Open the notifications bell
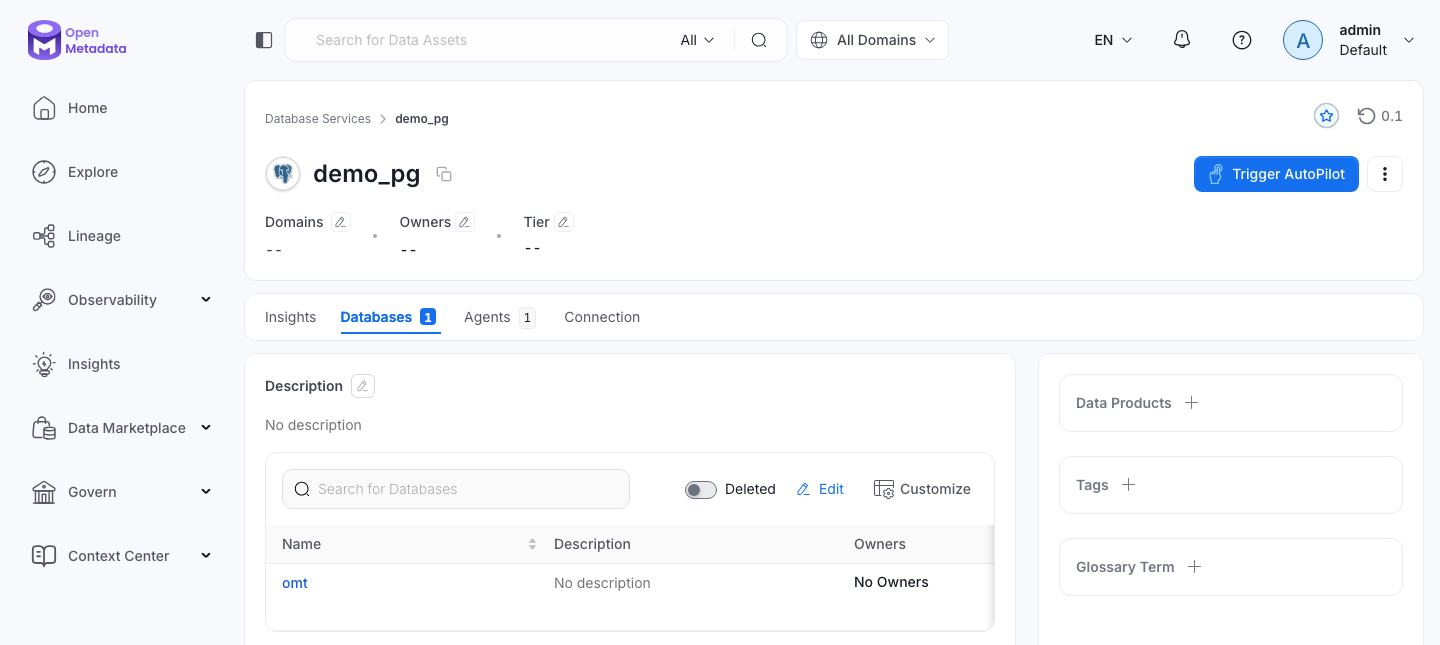Screen dimensions: 1440x645 click(1182, 40)
